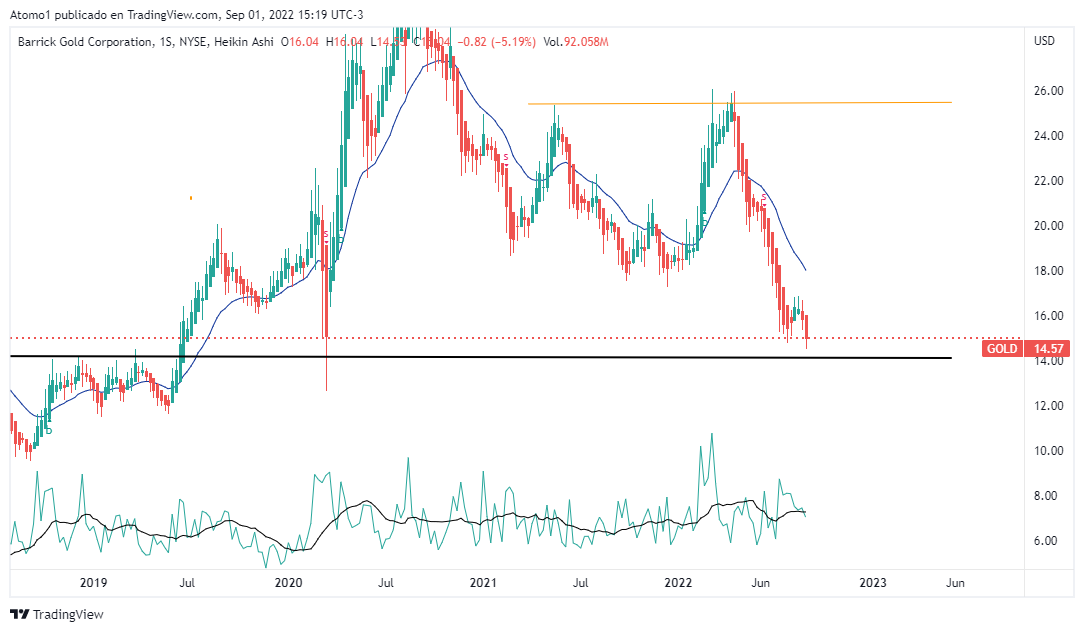The height and width of the screenshot is (632, 1084).
Task: Select the NYSE exchange label
Action: point(193,42)
